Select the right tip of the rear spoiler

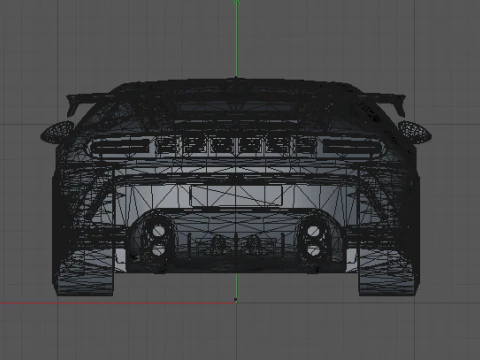[397, 105]
